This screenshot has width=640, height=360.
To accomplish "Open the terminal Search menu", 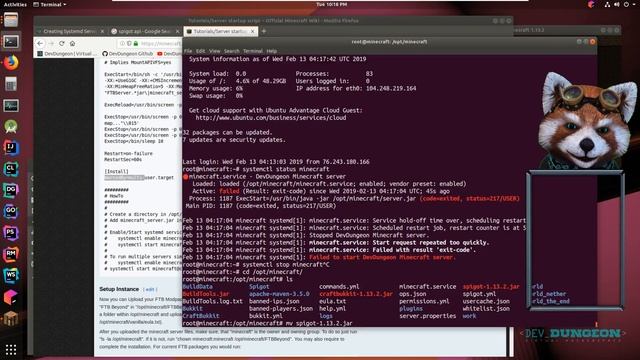I will [231, 51].
